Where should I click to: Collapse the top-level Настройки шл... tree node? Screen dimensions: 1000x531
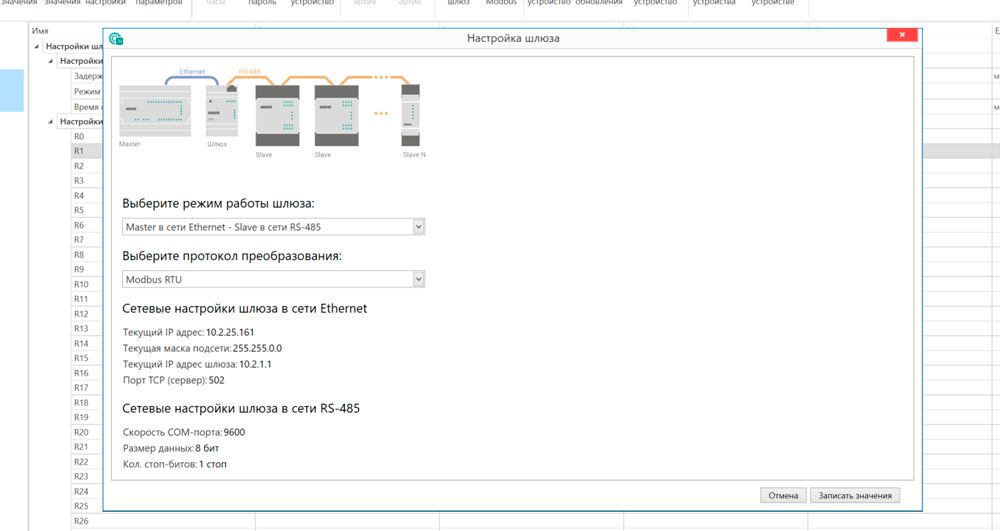39,46
